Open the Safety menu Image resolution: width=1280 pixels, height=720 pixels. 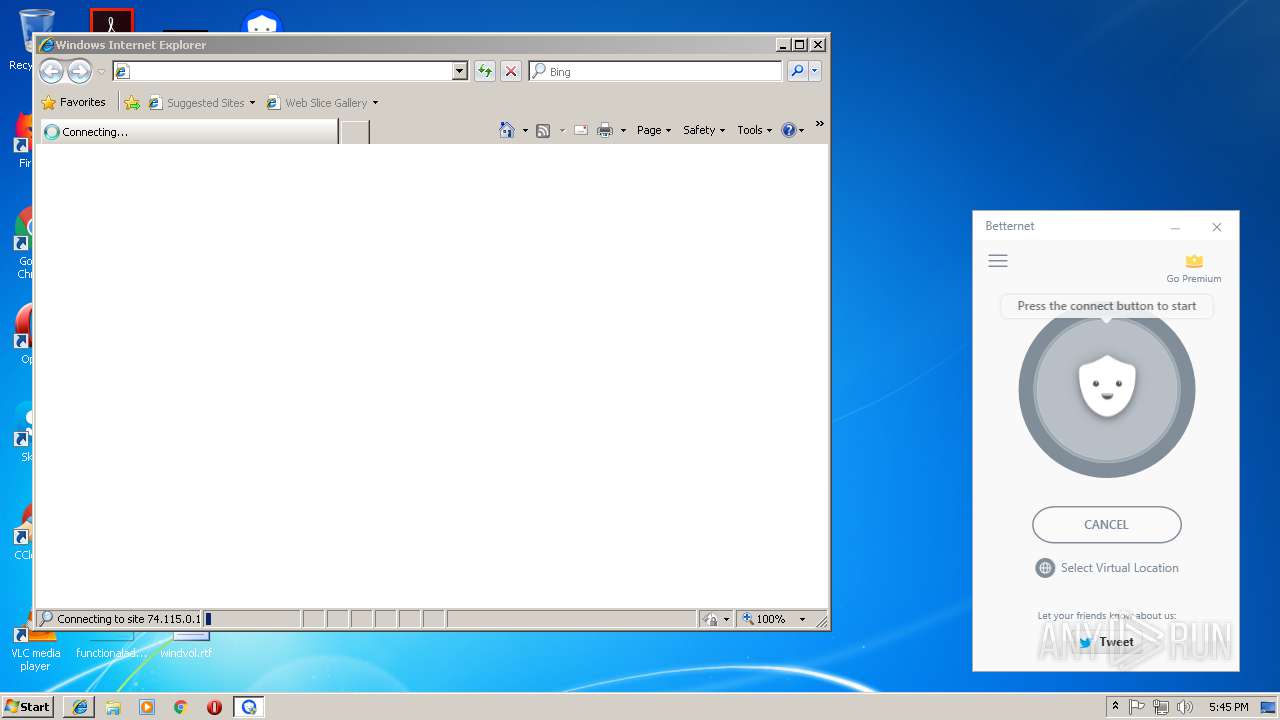tap(704, 130)
